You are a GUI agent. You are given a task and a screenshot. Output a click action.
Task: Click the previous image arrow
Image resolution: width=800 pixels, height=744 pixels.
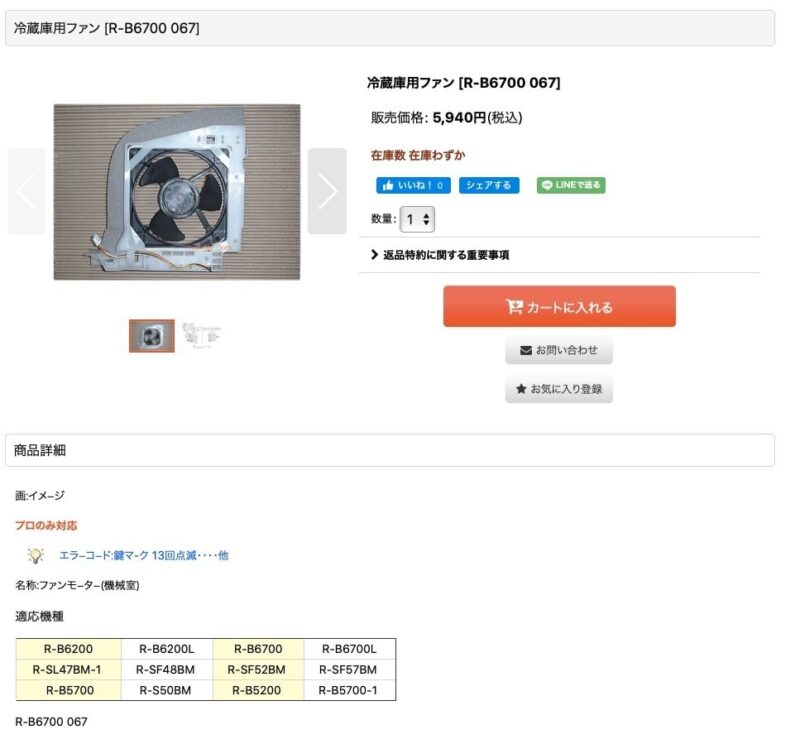[27, 191]
